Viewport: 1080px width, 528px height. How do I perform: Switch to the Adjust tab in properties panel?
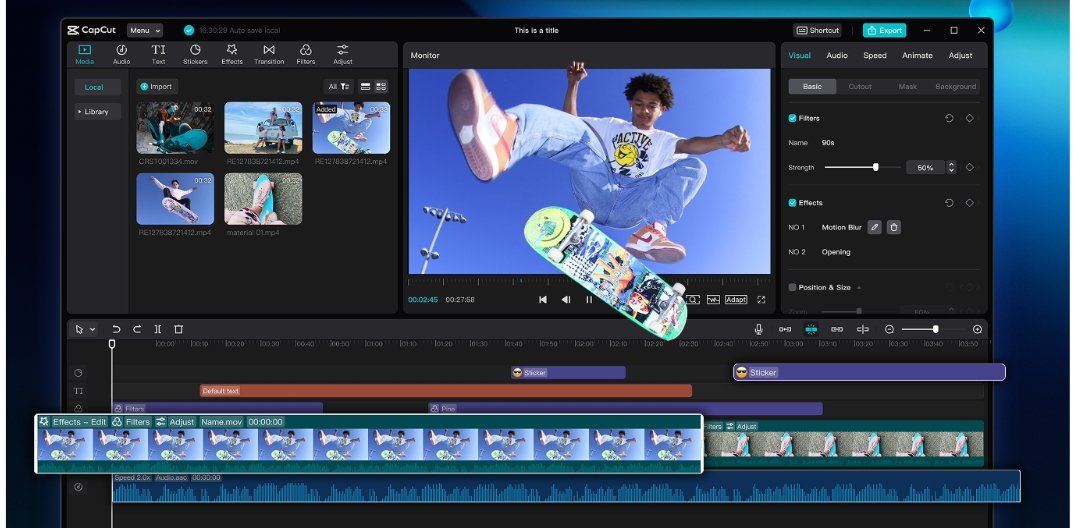pyautogui.click(x=960, y=55)
